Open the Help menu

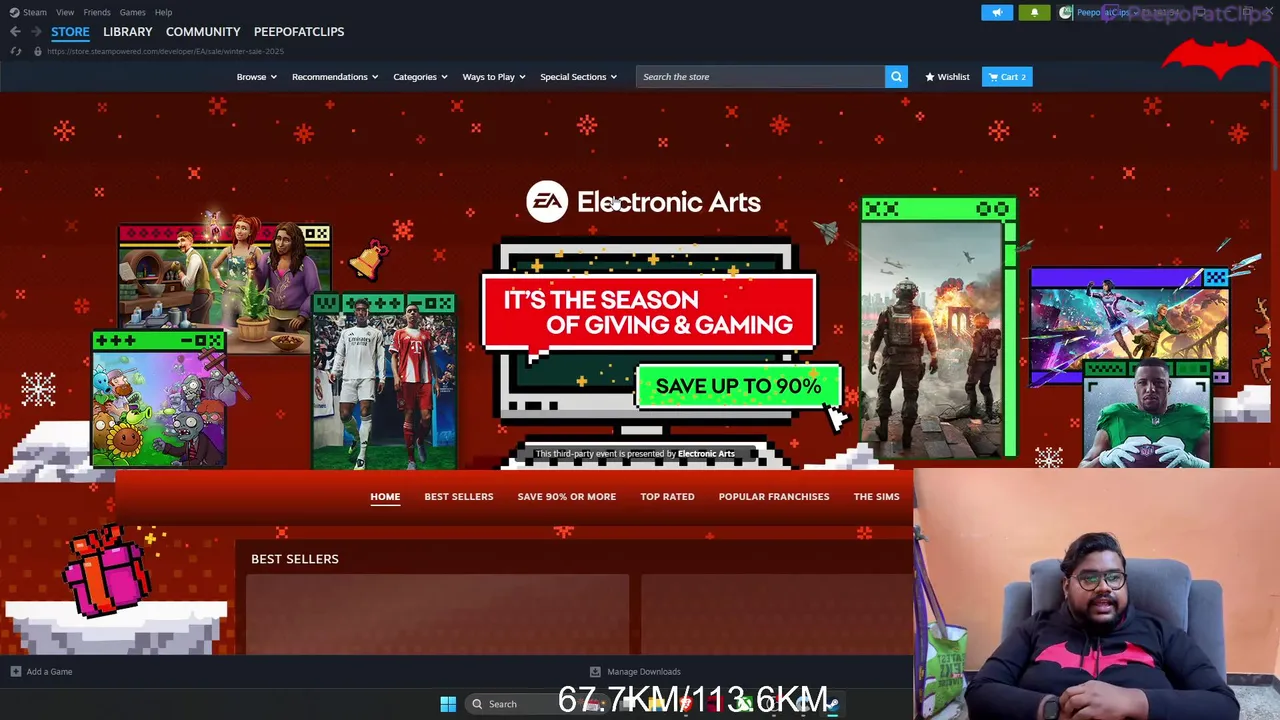[x=164, y=12]
